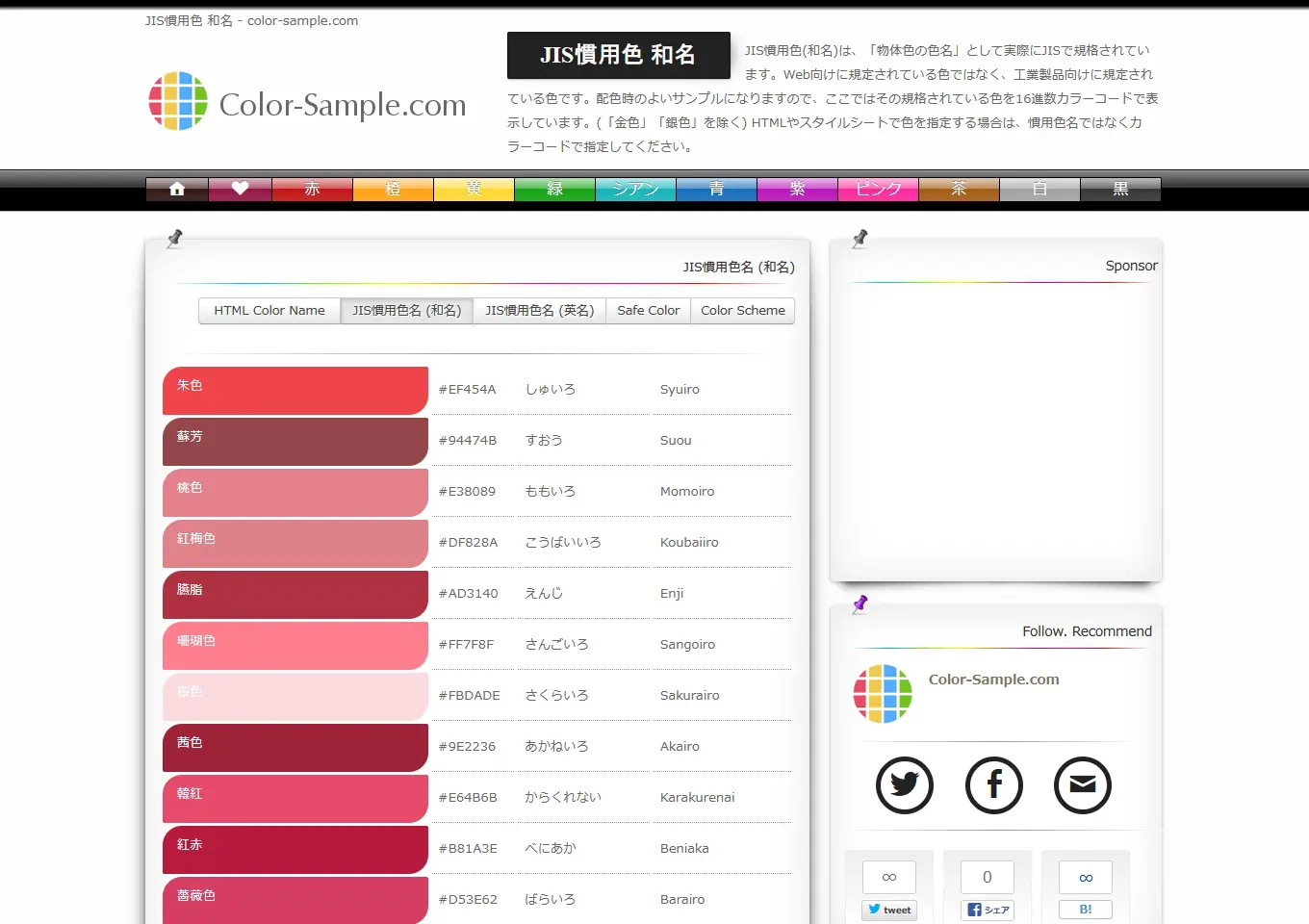Click the #AD3140 hex code
1309x924 pixels.
point(469,594)
